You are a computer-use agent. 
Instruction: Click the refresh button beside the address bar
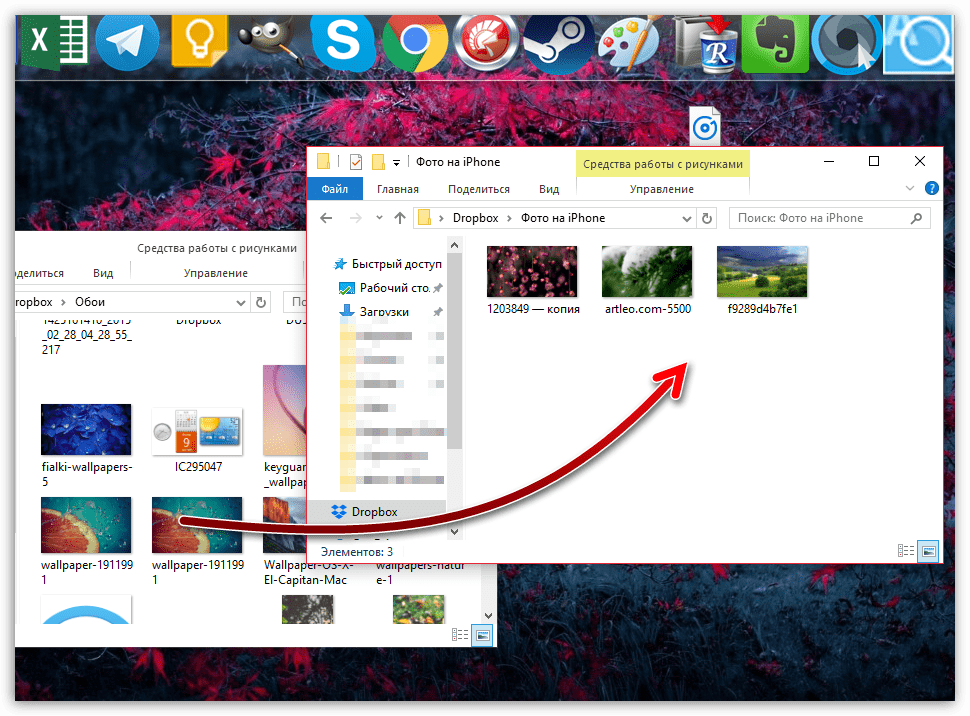click(707, 218)
